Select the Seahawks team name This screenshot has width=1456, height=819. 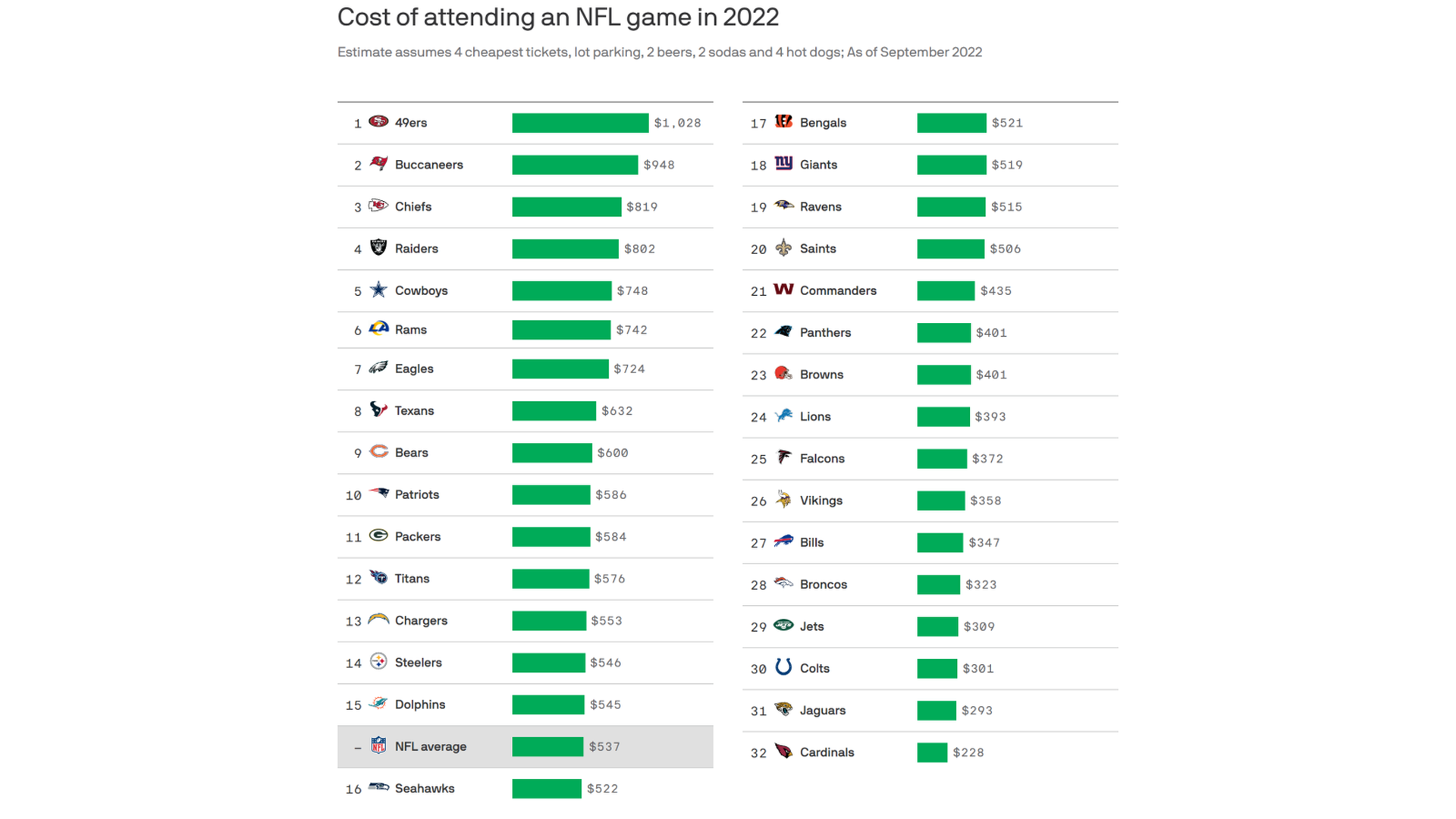point(425,789)
